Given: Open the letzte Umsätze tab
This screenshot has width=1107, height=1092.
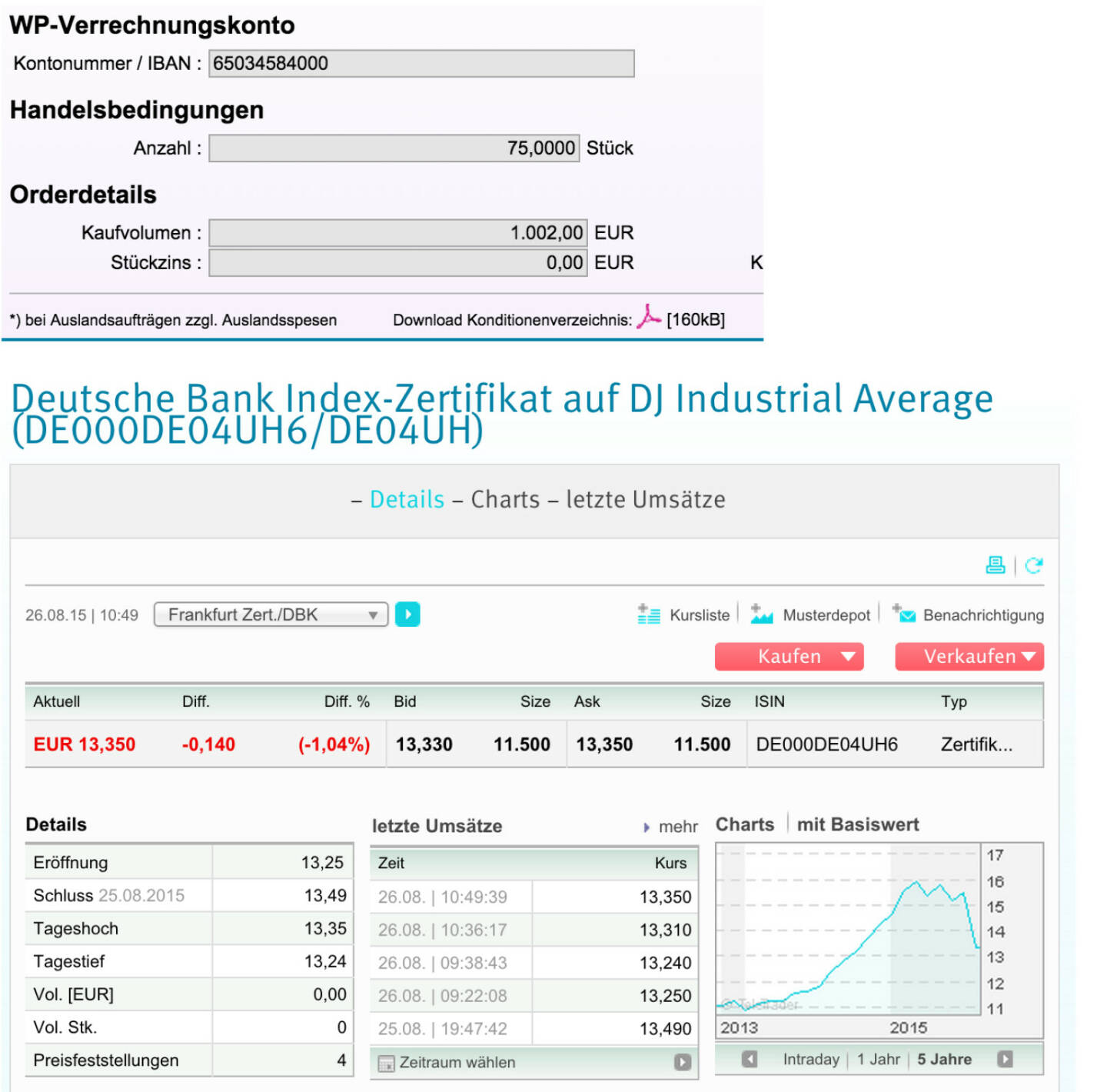Looking at the screenshot, I should pos(645,500).
